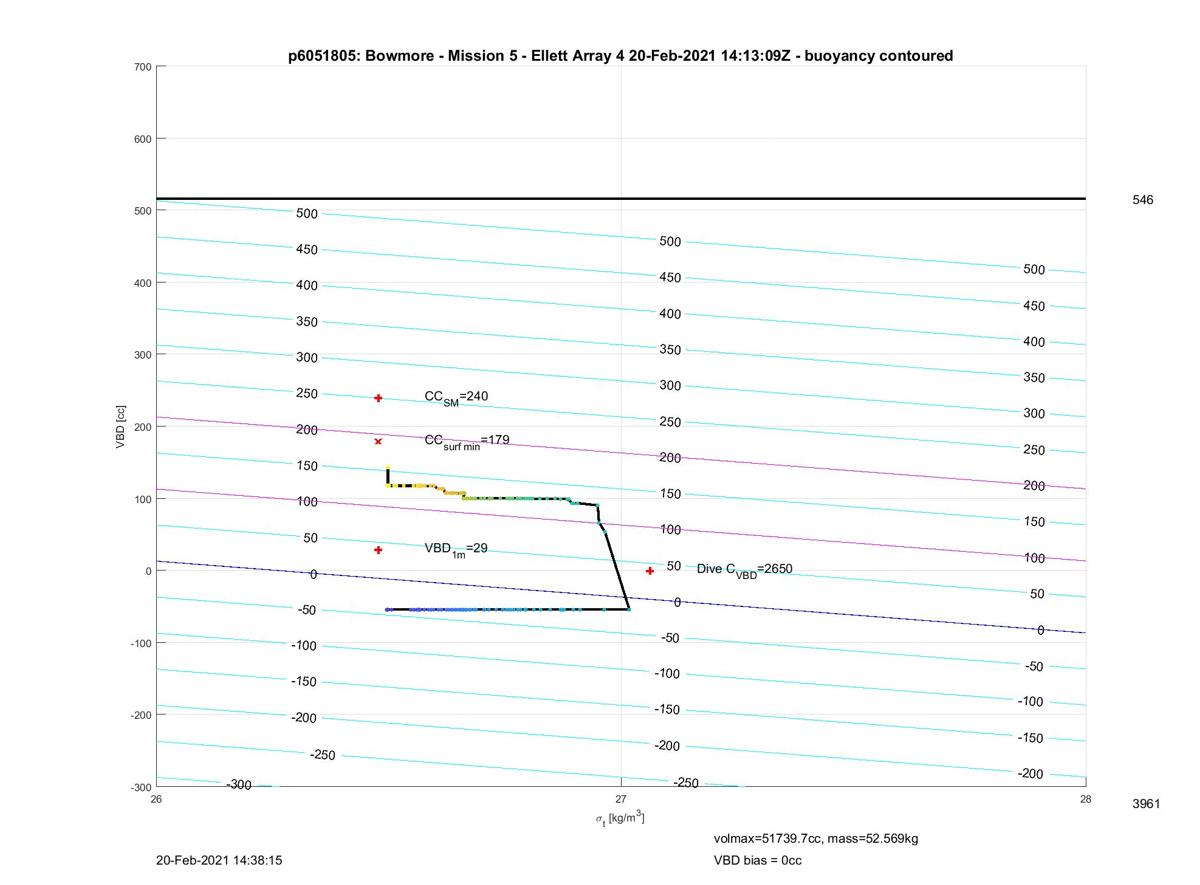The image size is (1200, 885).
Task: Select the 3961 value at the lower right
Action: pyautogui.click(x=1146, y=804)
